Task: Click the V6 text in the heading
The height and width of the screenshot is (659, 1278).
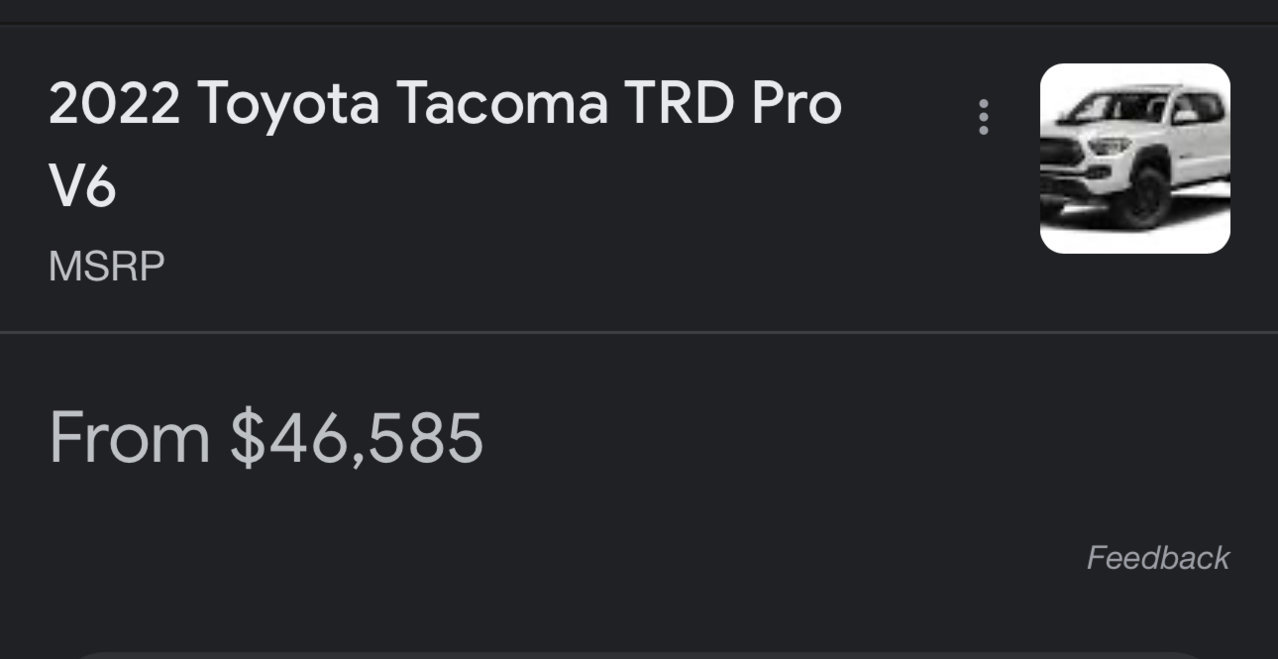Action: click(82, 187)
